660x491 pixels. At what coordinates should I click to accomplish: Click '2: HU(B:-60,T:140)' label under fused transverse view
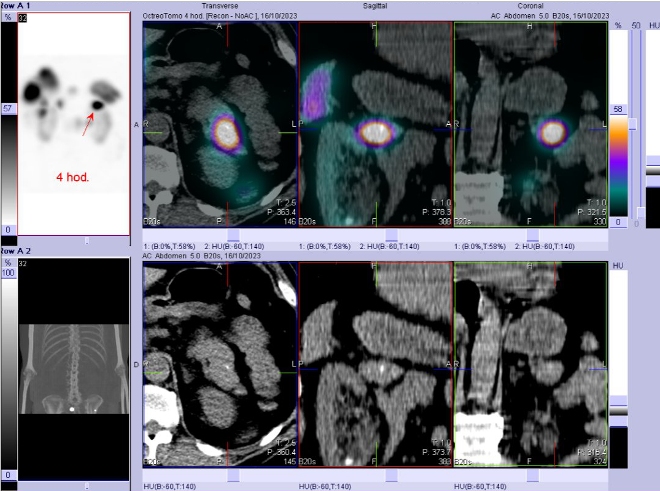pos(234,246)
